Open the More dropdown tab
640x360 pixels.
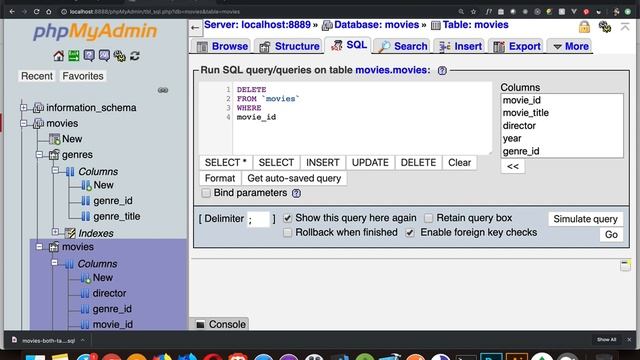[570, 46]
